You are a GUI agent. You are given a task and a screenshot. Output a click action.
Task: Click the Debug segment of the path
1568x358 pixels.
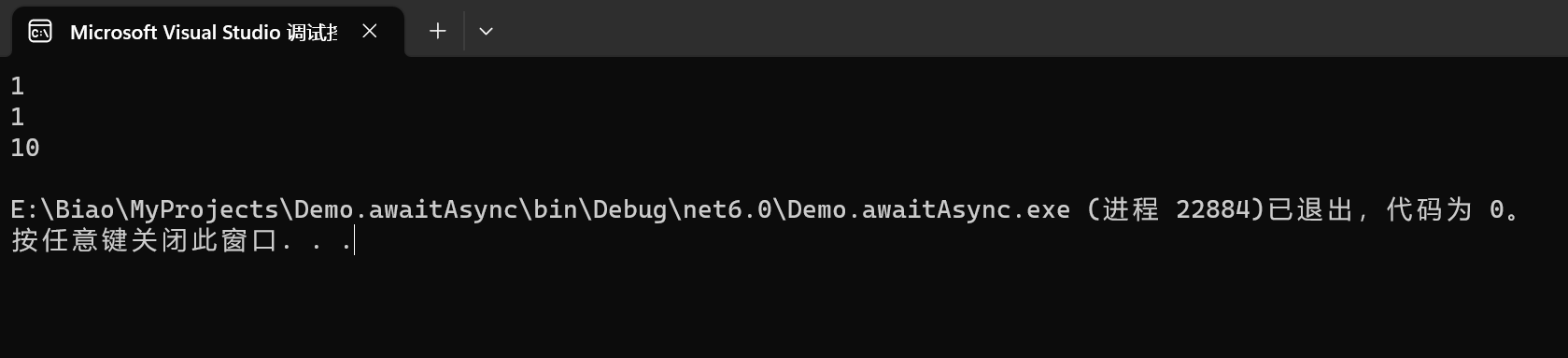pos(630,209)
